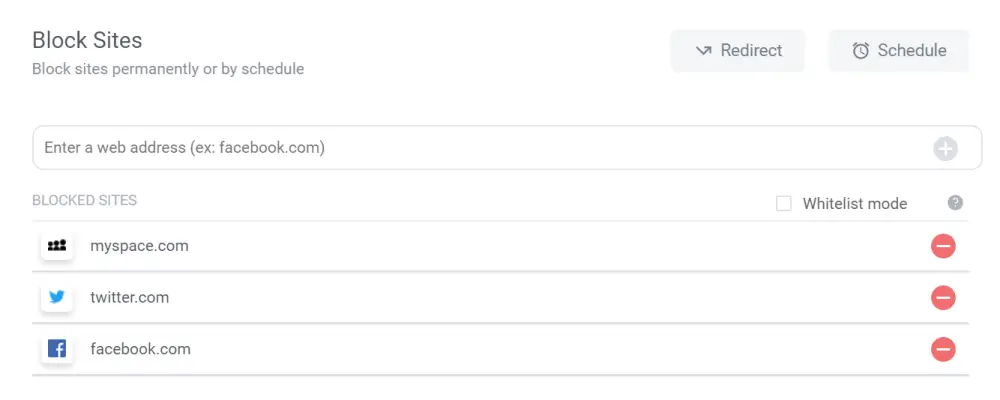The height and width of the screenshot is (400, 1000).
Task: Click the Redirect button
Action: point(737,50)
